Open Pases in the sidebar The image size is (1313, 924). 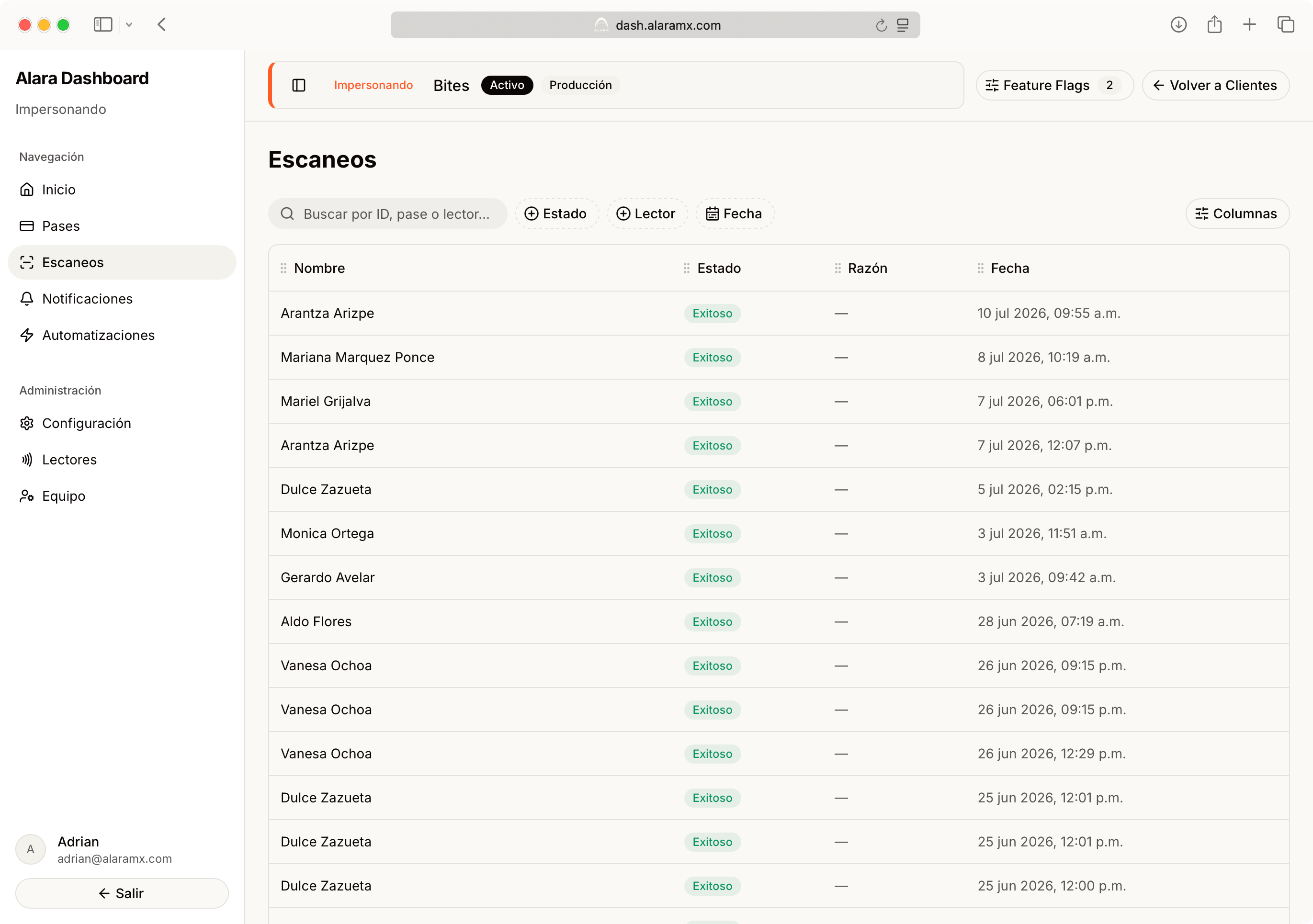[x=122, y=226]
